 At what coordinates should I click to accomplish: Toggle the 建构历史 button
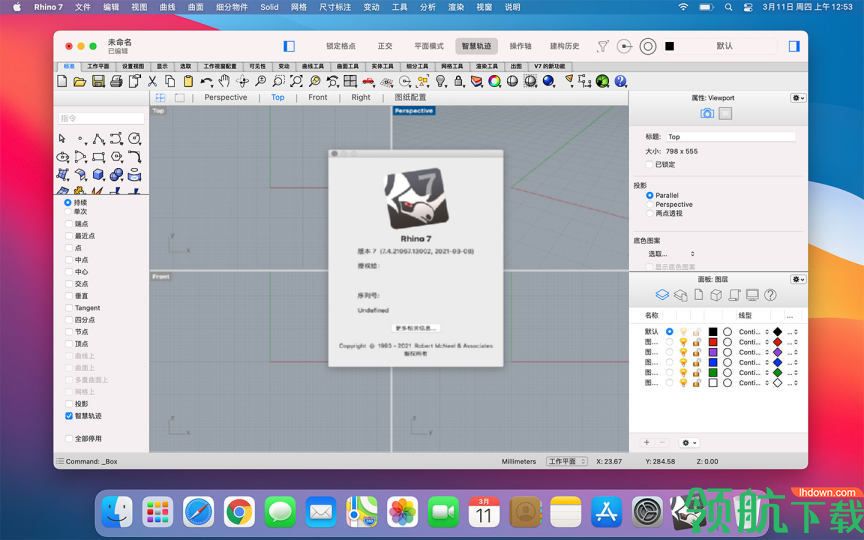564,46
